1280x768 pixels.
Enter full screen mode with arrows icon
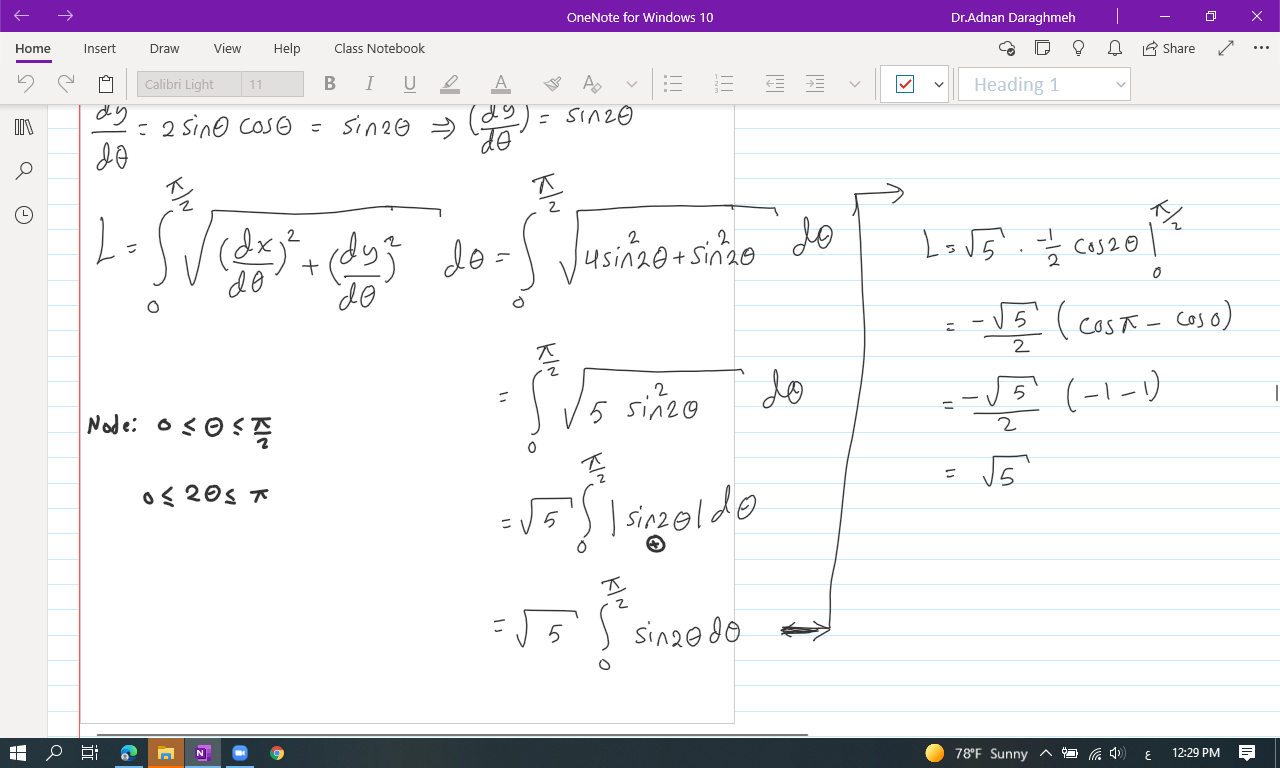[1226, 48]
